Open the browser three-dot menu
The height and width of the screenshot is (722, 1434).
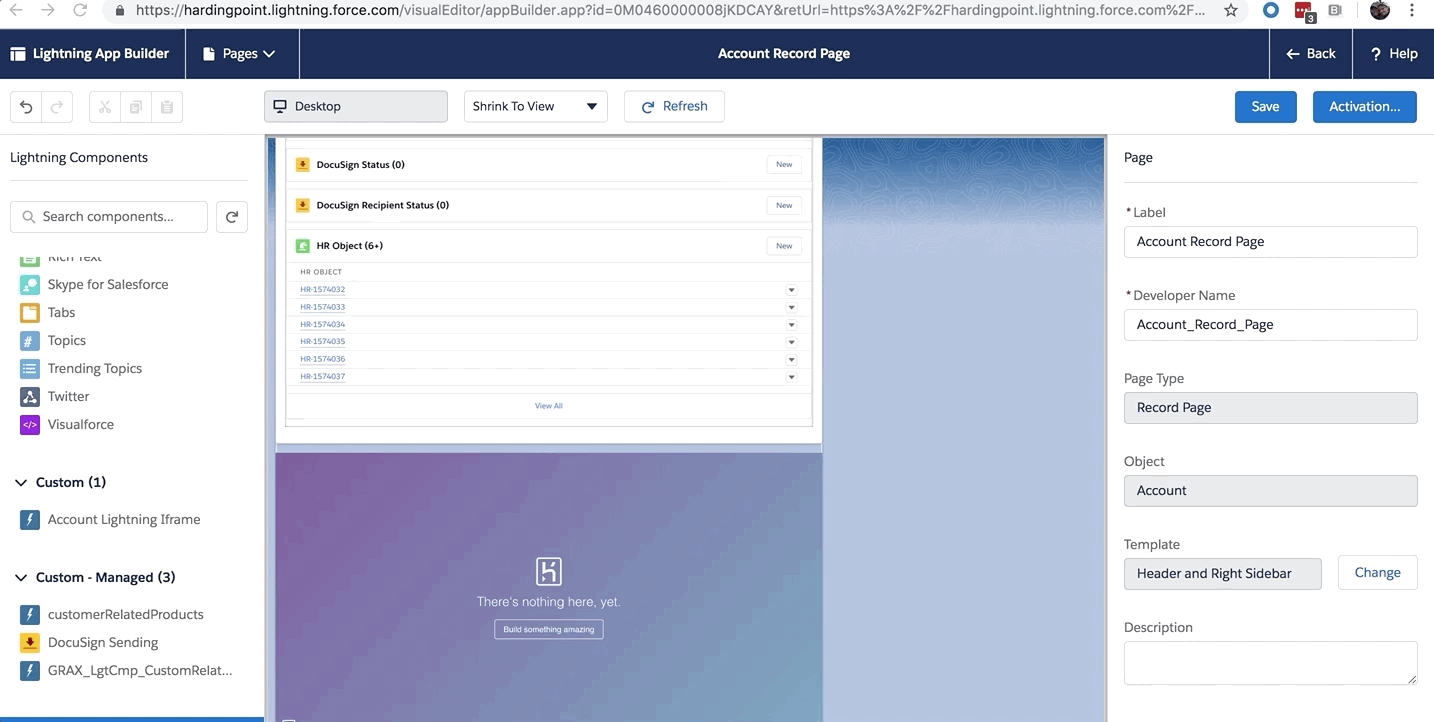tap(1413, 11)
